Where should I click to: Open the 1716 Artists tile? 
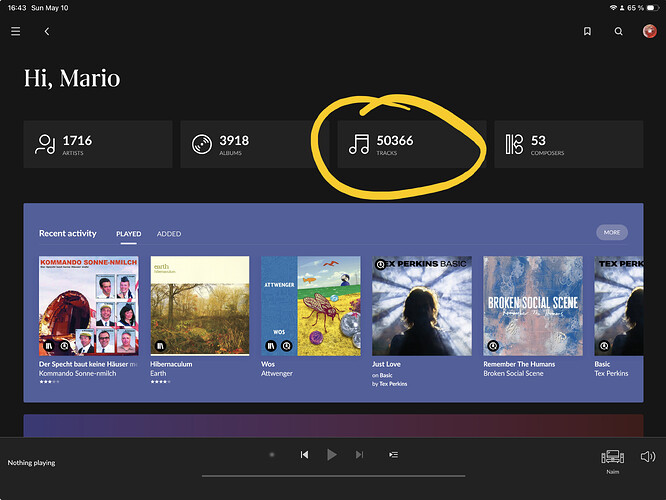98,144
